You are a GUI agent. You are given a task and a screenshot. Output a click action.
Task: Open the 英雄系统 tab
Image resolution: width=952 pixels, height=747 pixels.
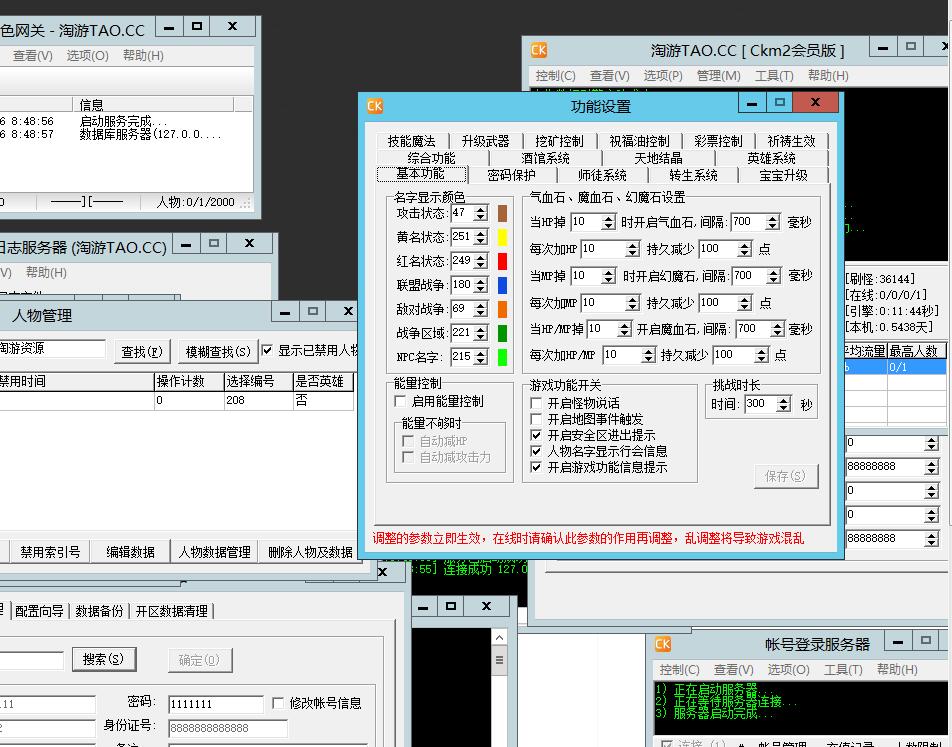click(771, 158)
